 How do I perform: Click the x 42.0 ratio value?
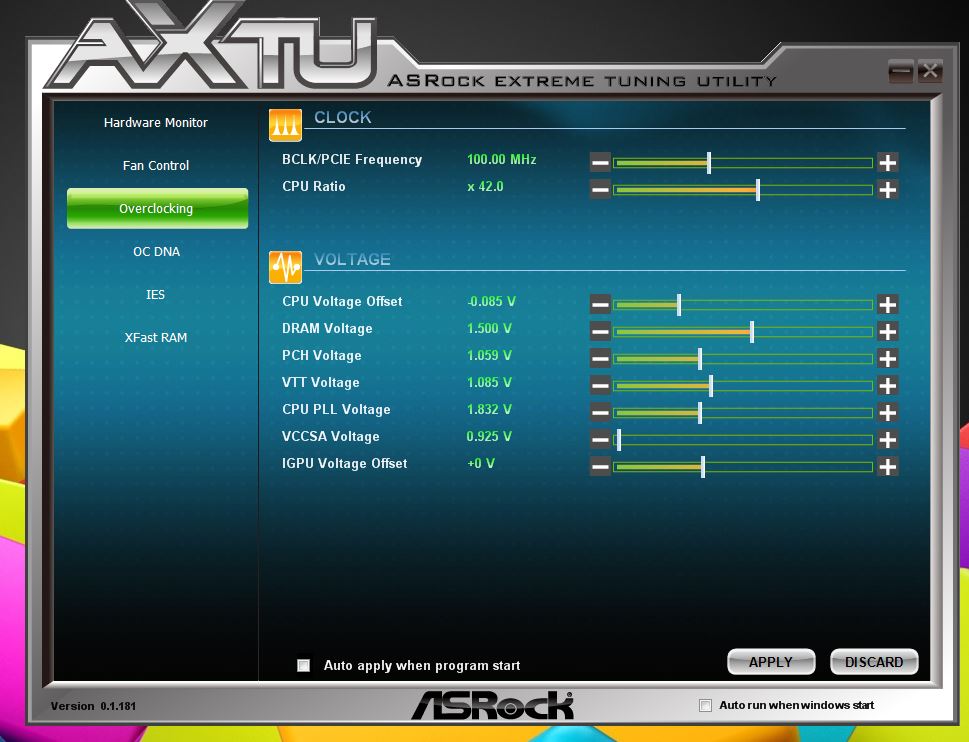pos(485,187)
